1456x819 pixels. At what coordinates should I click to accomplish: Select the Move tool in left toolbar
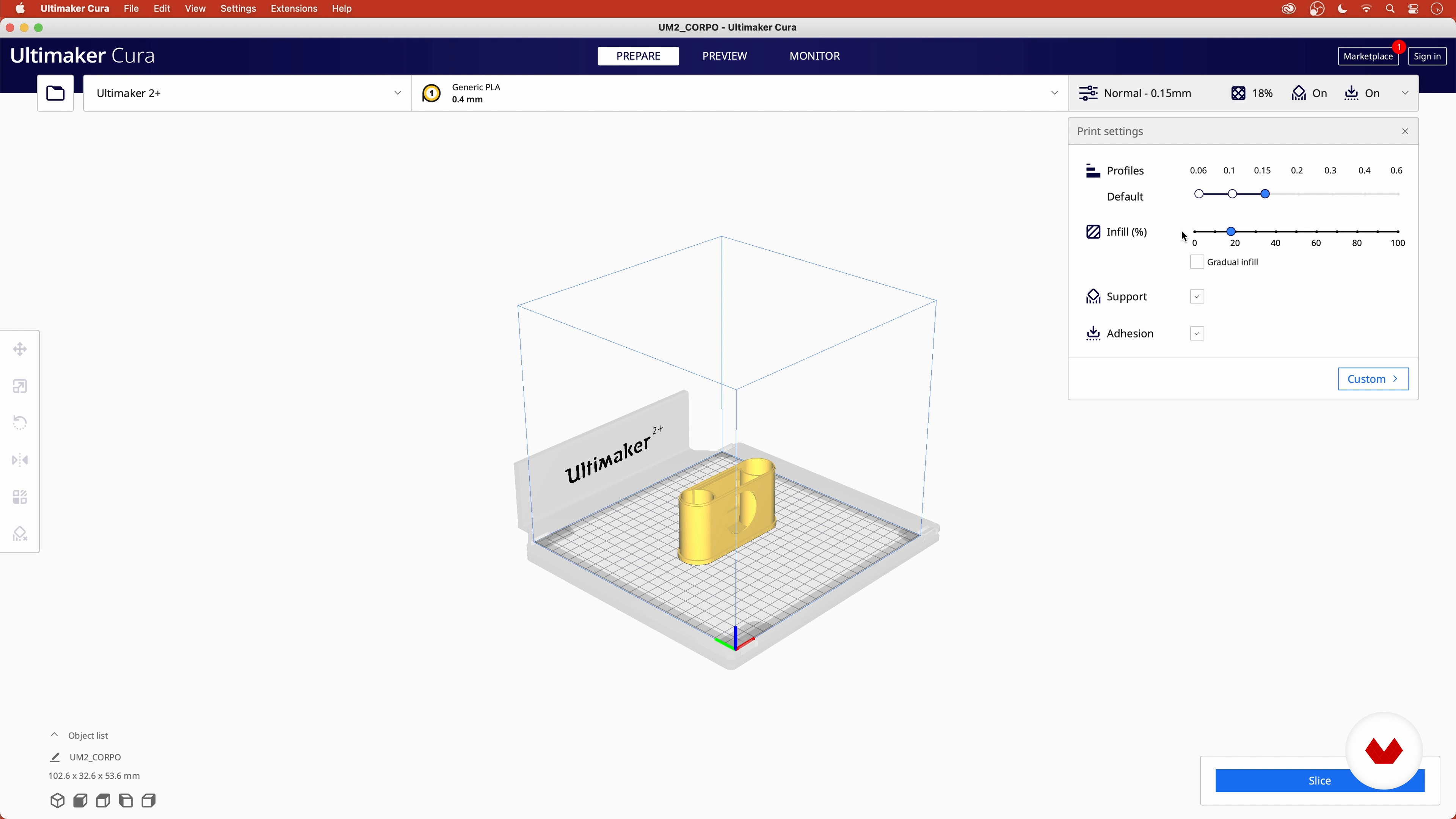[x=20, y=349]
